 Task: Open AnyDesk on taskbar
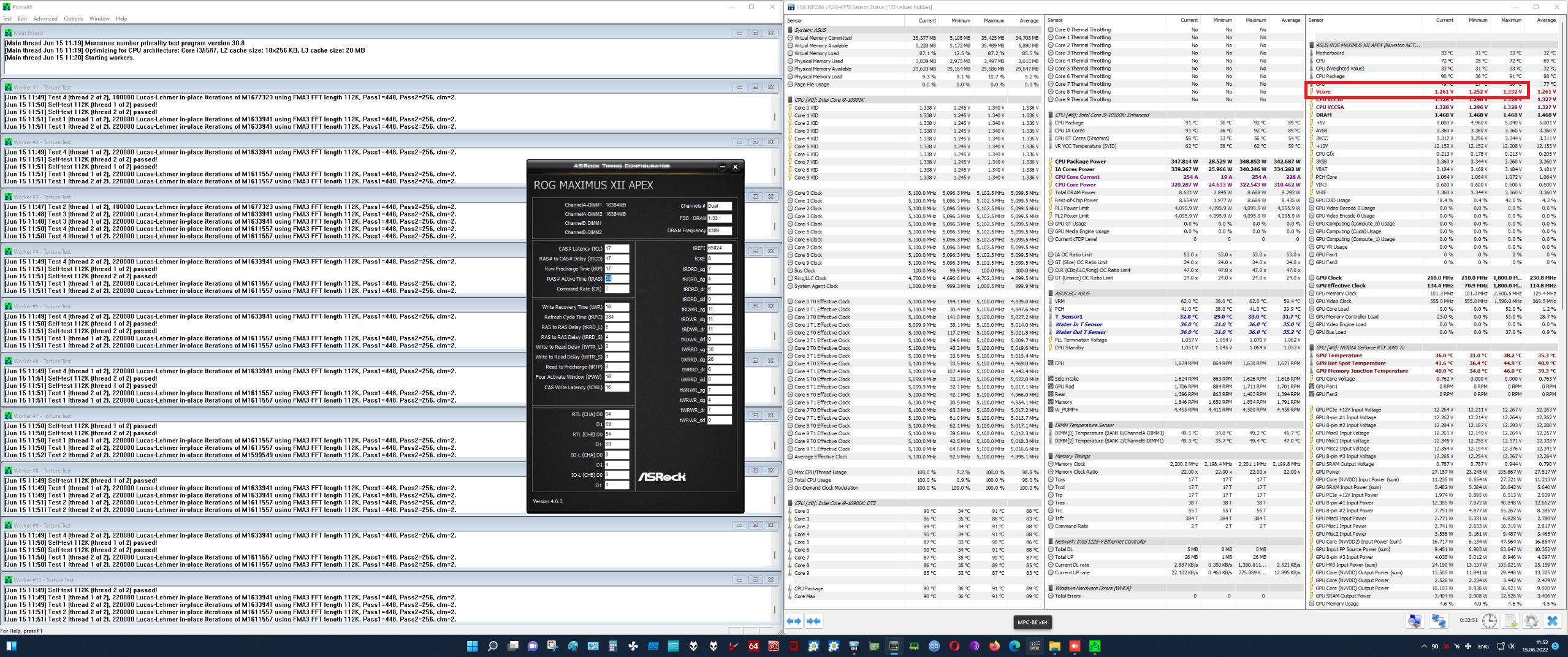coord(1075,646)
